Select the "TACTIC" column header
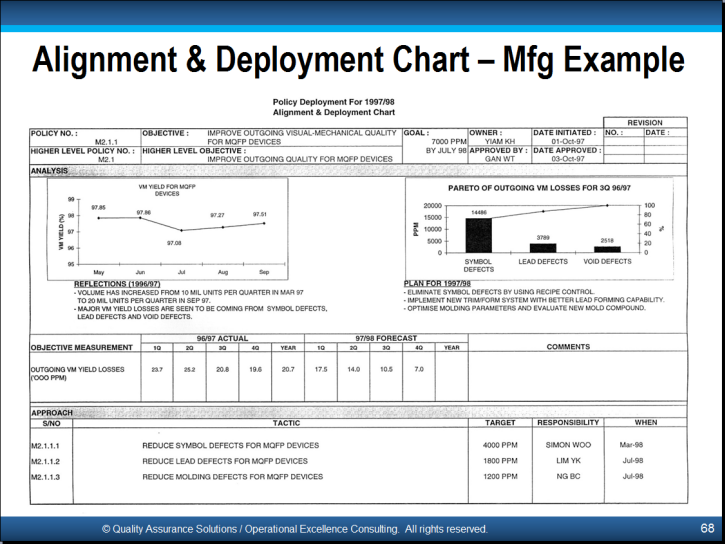Viewport: 725px width, 544px height. pyautogui.click(x=286, y=423)
